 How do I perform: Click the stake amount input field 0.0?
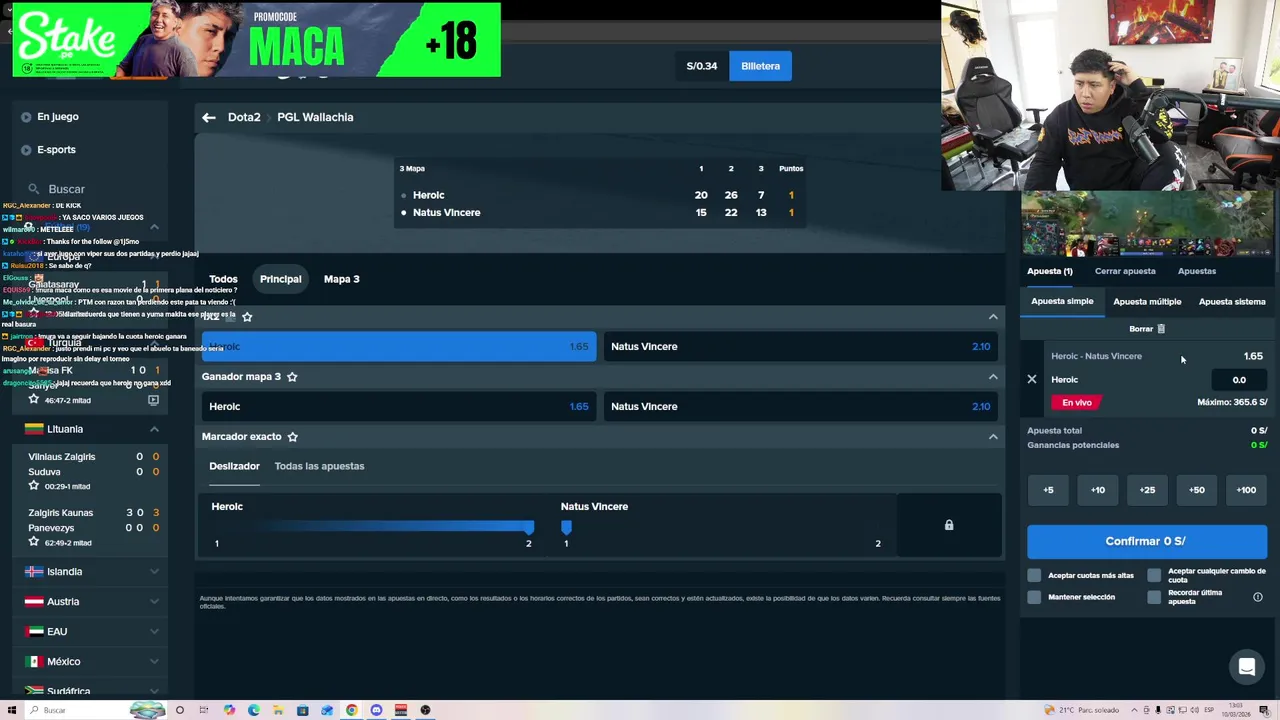(x=1239, y=380)
